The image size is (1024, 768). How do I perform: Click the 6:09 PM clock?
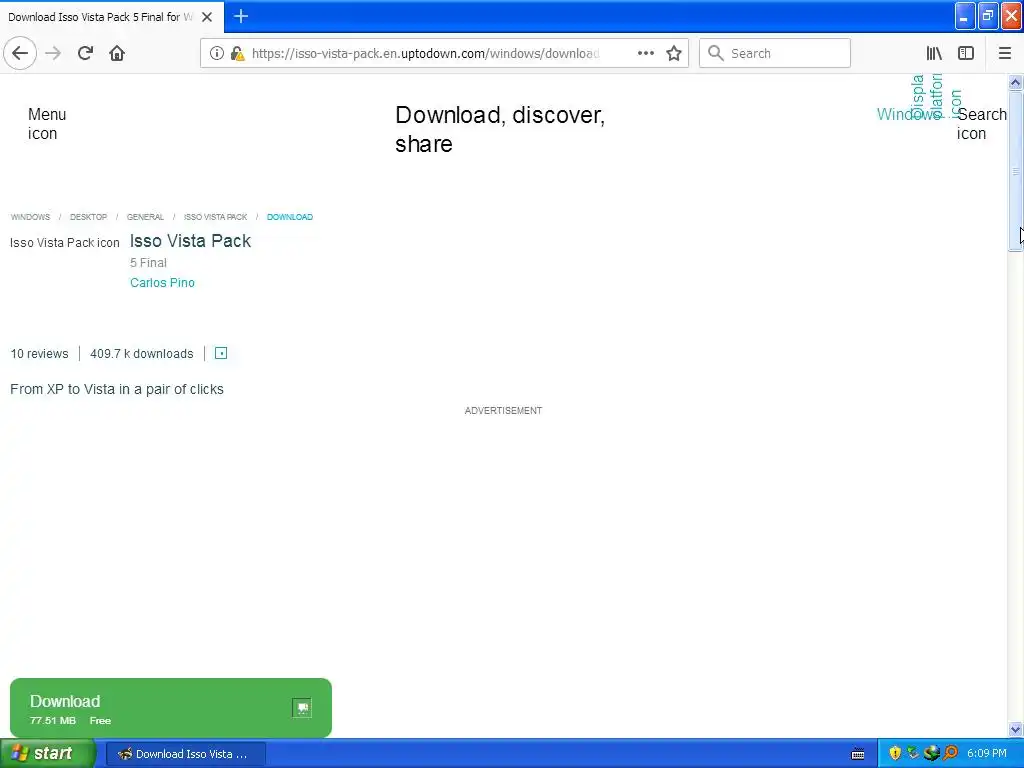click(987, 754)
